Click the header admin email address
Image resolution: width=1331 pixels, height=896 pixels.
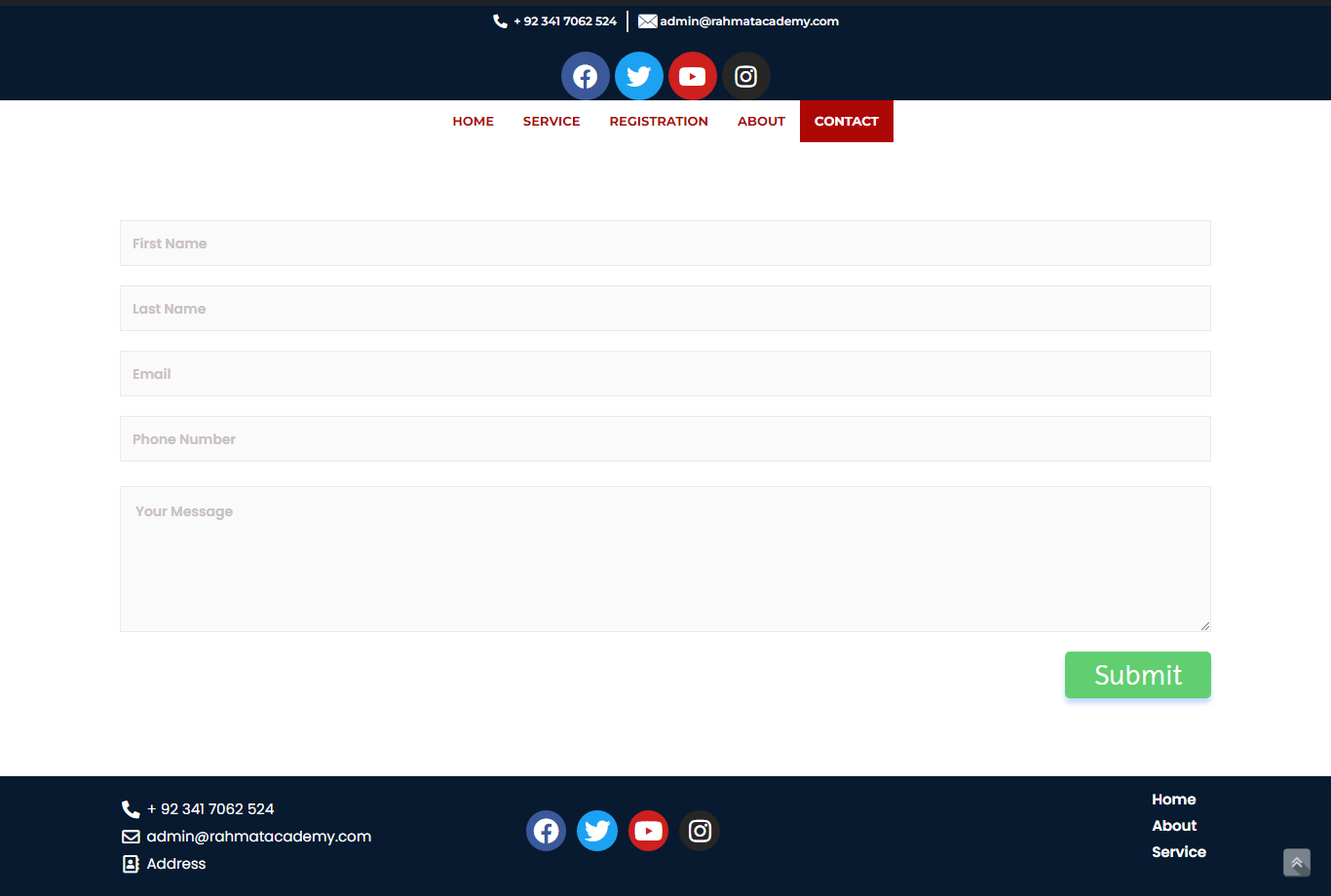tap(748, 21)
